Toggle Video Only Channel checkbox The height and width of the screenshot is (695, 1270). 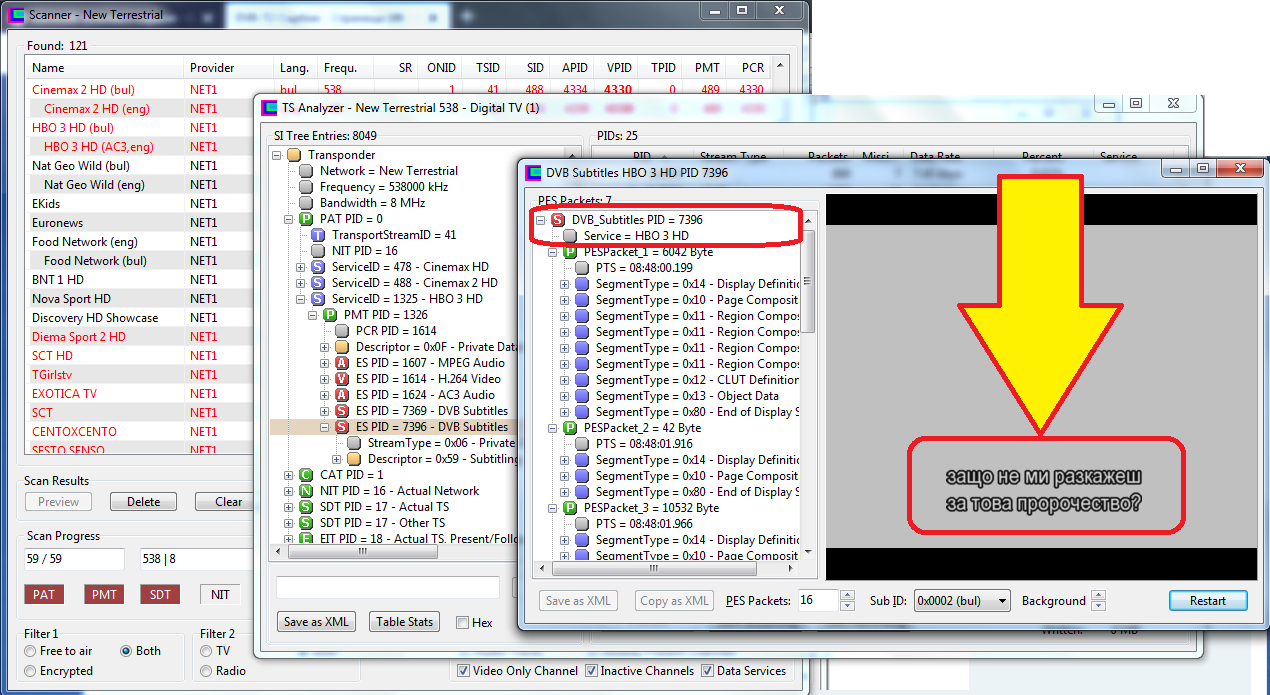coord(463,671)
